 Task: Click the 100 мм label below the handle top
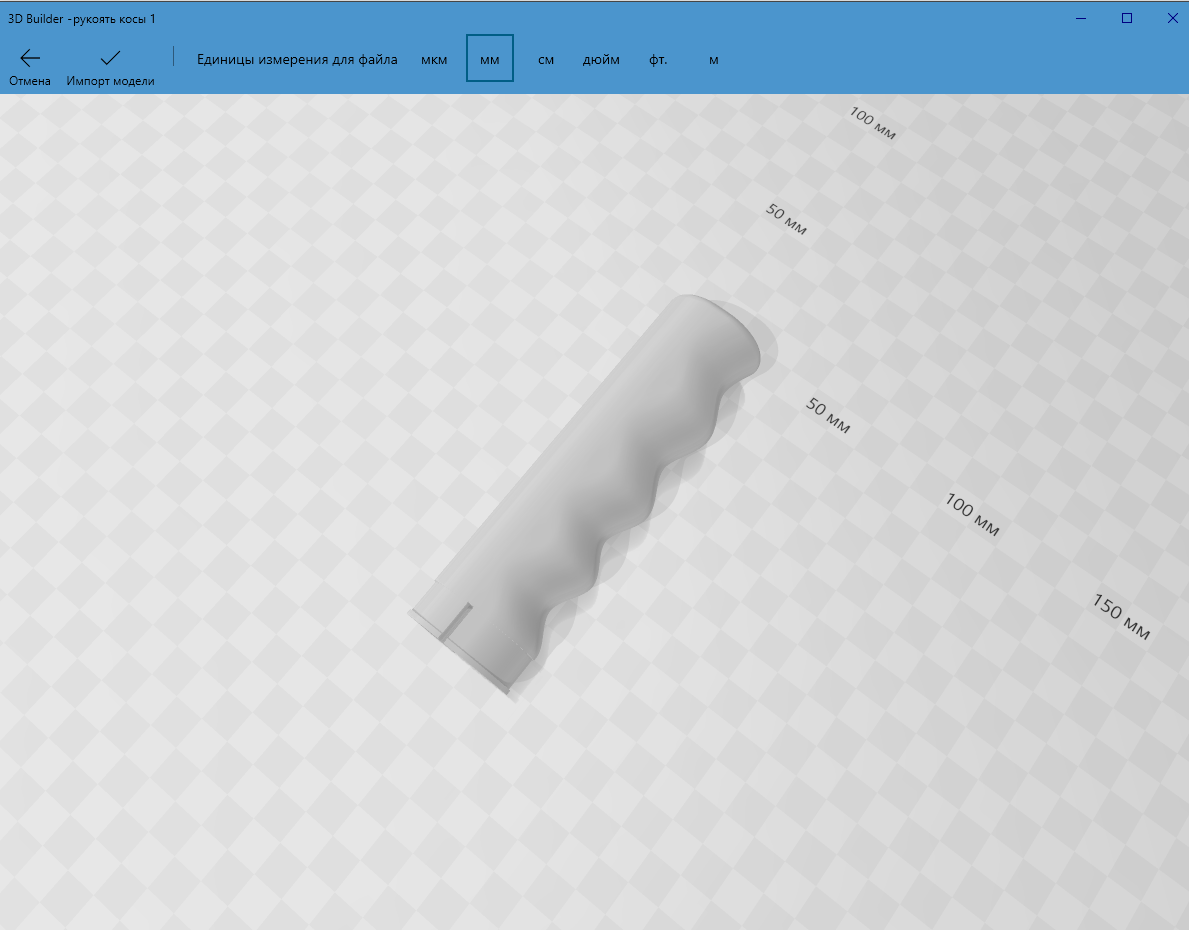tap(972, 515)
